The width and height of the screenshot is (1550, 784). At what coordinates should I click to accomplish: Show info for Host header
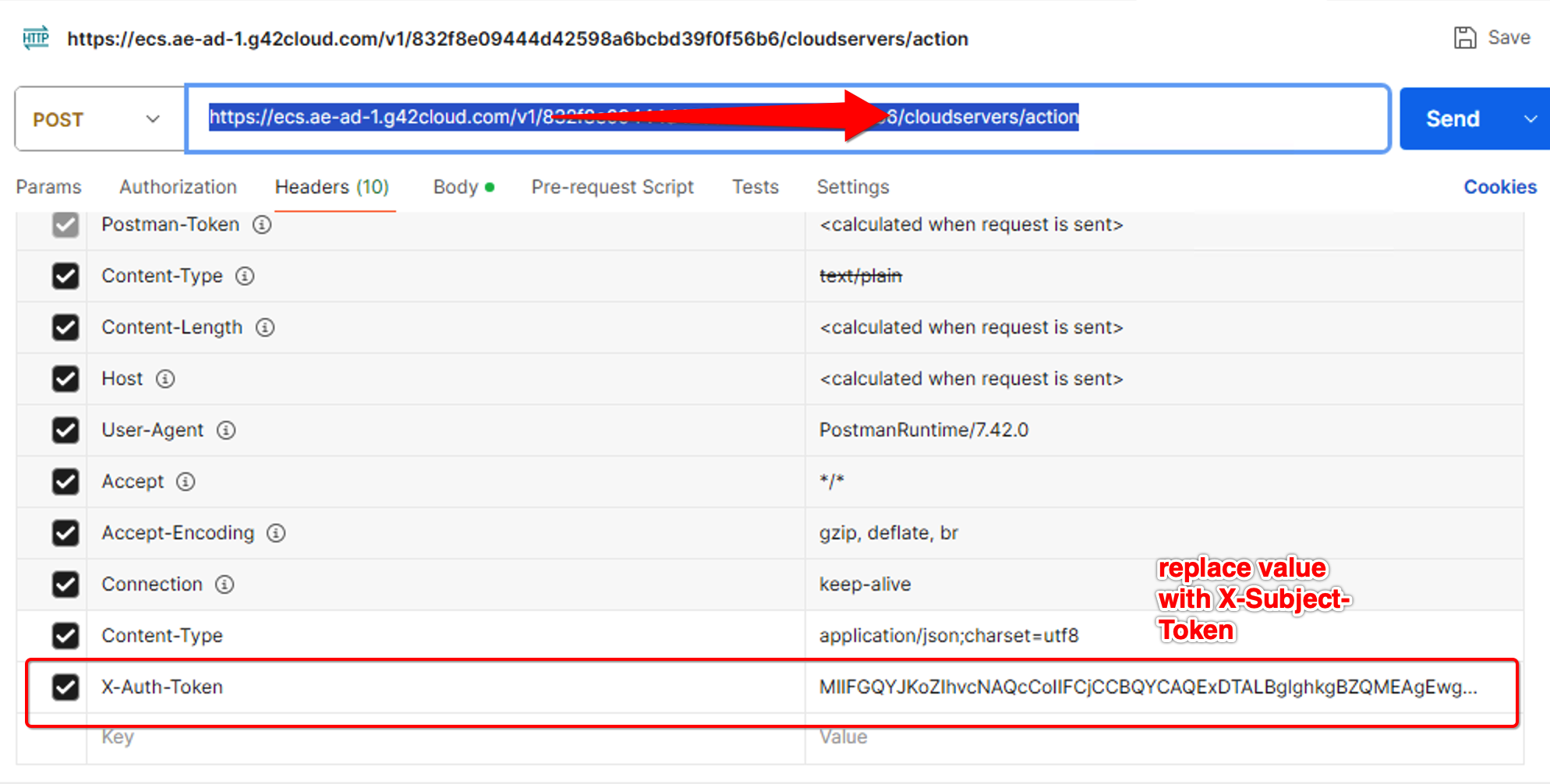pos(165,379)
